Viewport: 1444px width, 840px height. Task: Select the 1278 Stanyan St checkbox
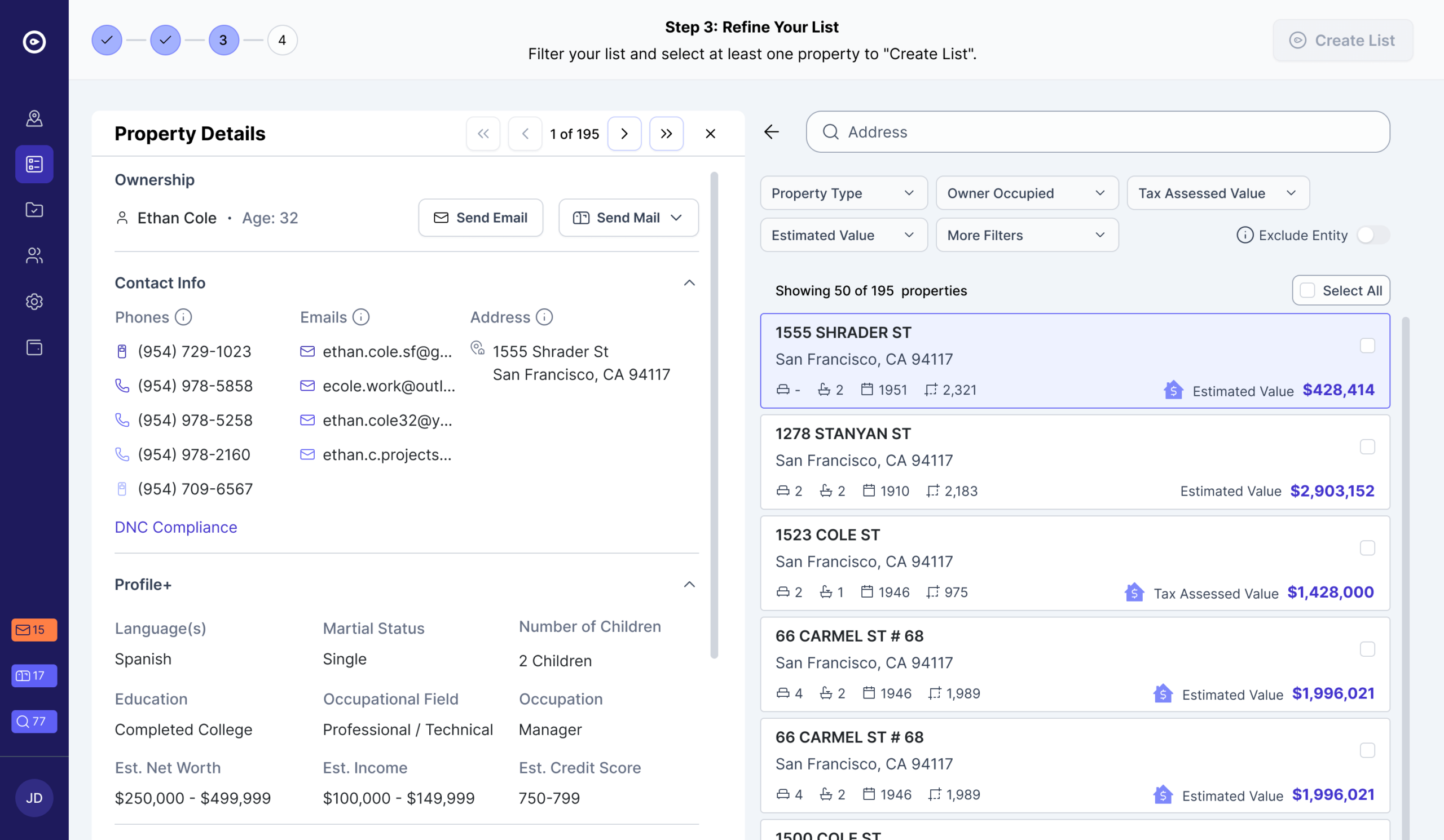pyautogui.click(x=1367, y=446)
